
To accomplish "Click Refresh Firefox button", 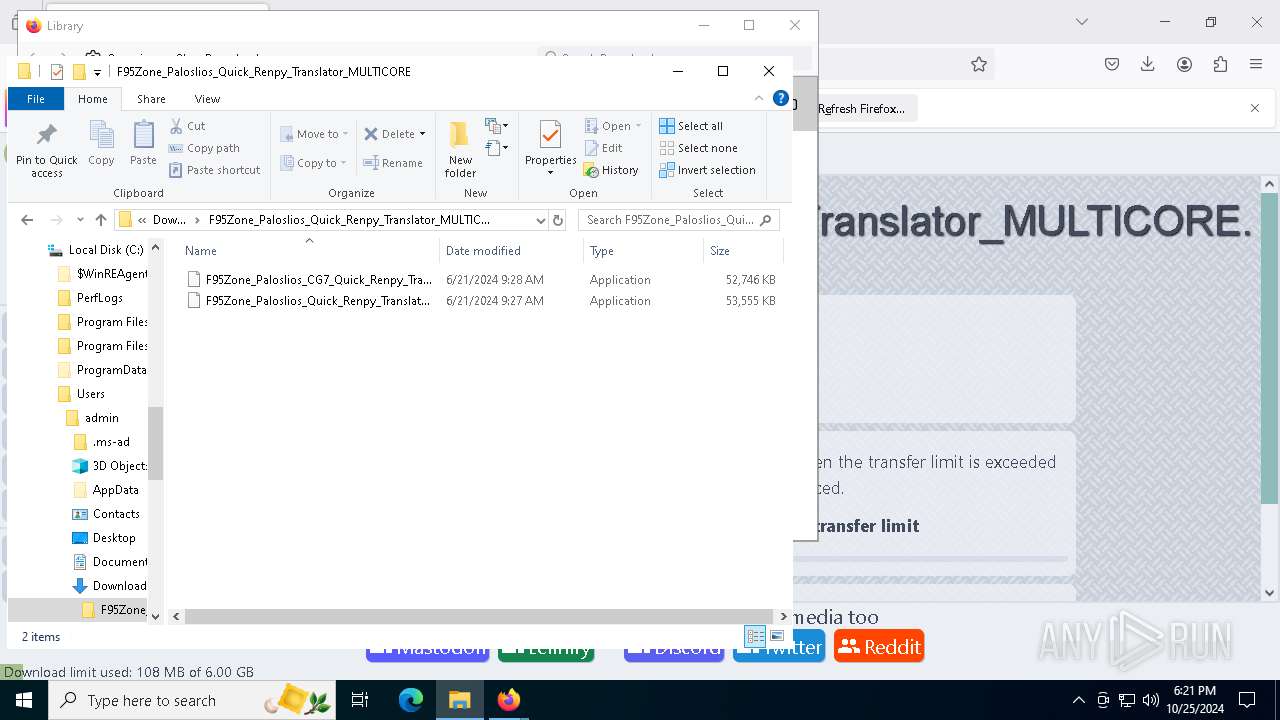I will (861, 109).
